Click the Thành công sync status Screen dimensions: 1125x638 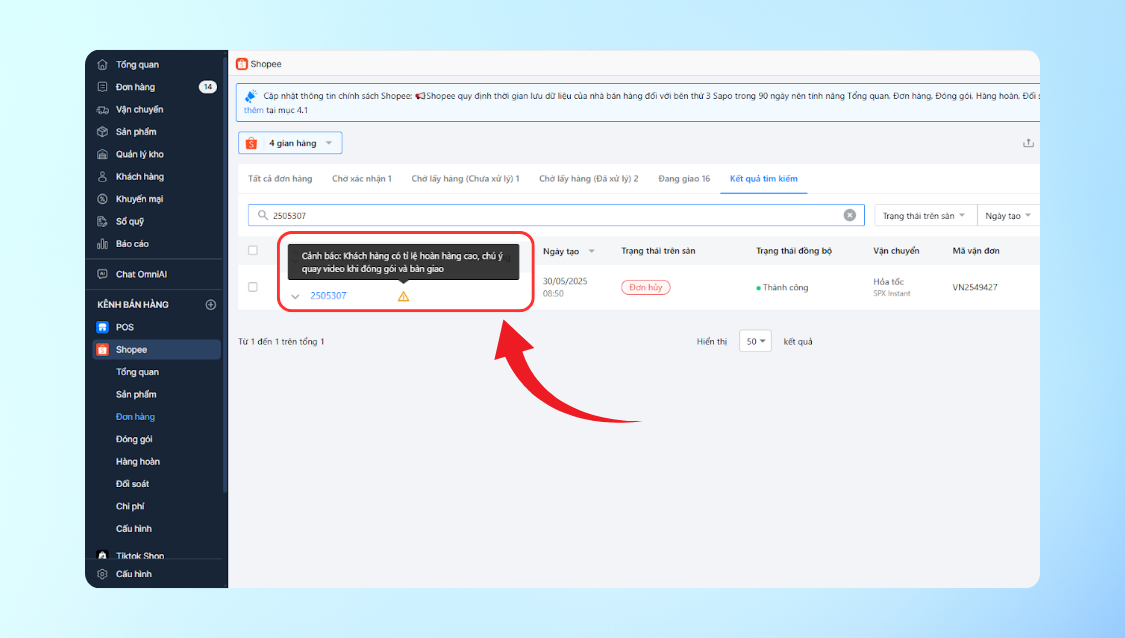(782, 287)
